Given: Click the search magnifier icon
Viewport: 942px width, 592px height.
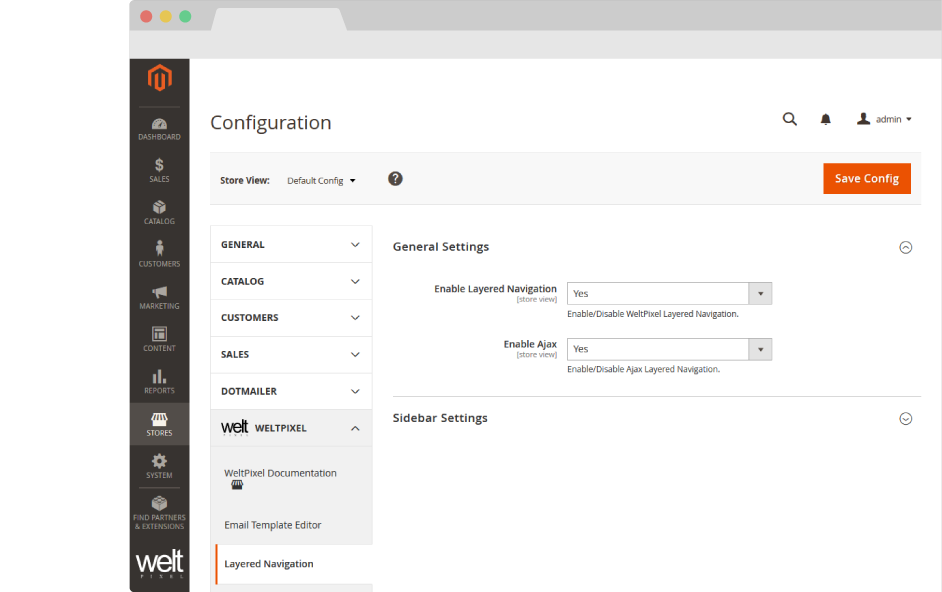Looking at the screenshot, I should [789, 119].
